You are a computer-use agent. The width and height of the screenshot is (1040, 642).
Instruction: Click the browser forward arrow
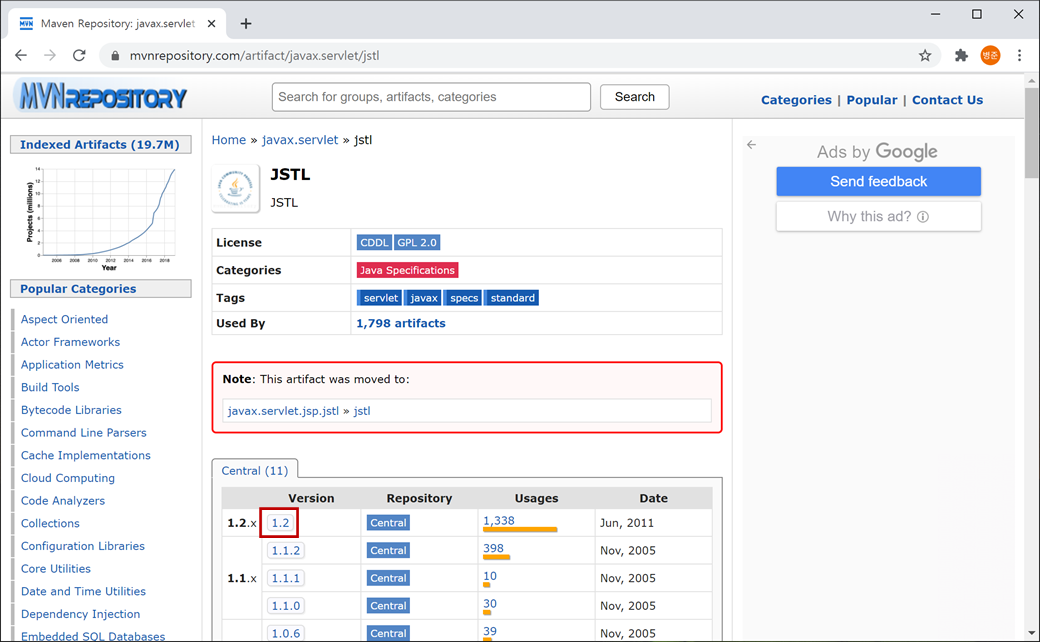tap(50, 56)
